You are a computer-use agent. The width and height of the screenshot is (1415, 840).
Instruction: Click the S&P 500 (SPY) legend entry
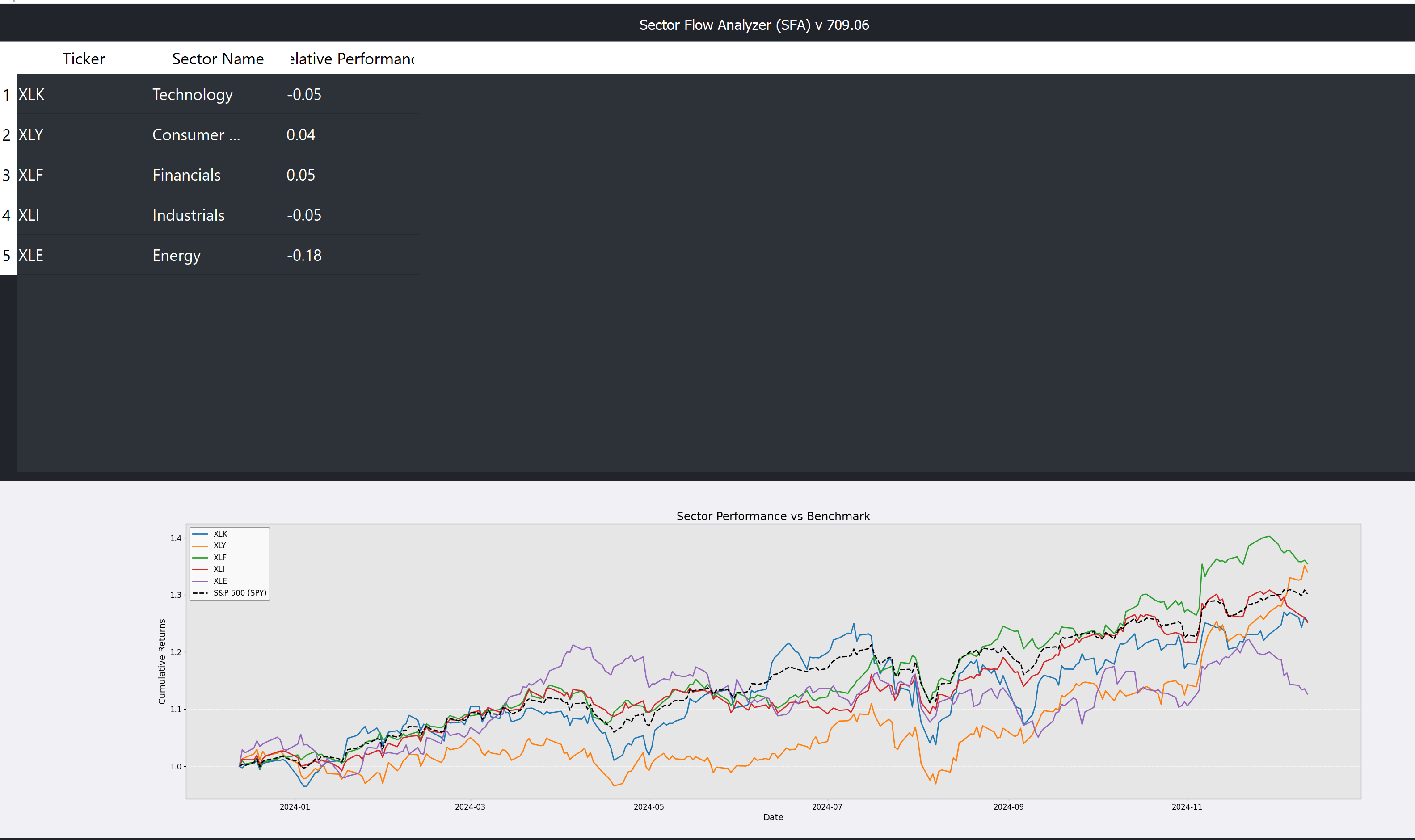point(239,592)
